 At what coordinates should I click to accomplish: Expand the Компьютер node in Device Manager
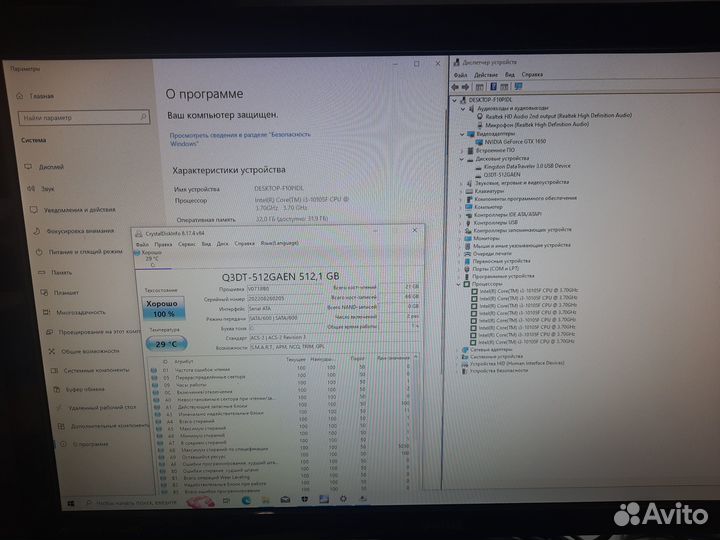pyautogui.click(x=461, y=207)
